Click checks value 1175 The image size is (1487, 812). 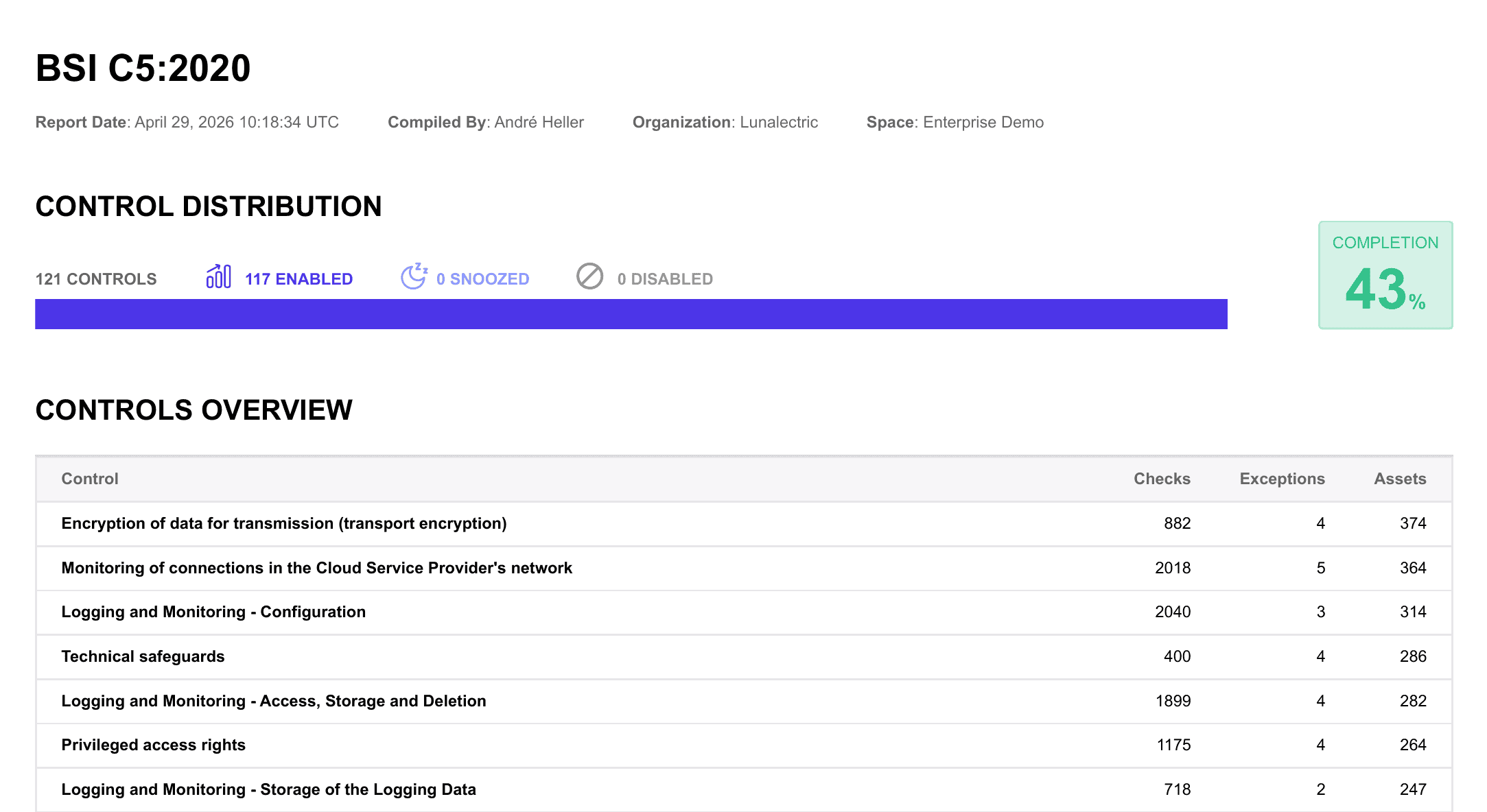1173,745
